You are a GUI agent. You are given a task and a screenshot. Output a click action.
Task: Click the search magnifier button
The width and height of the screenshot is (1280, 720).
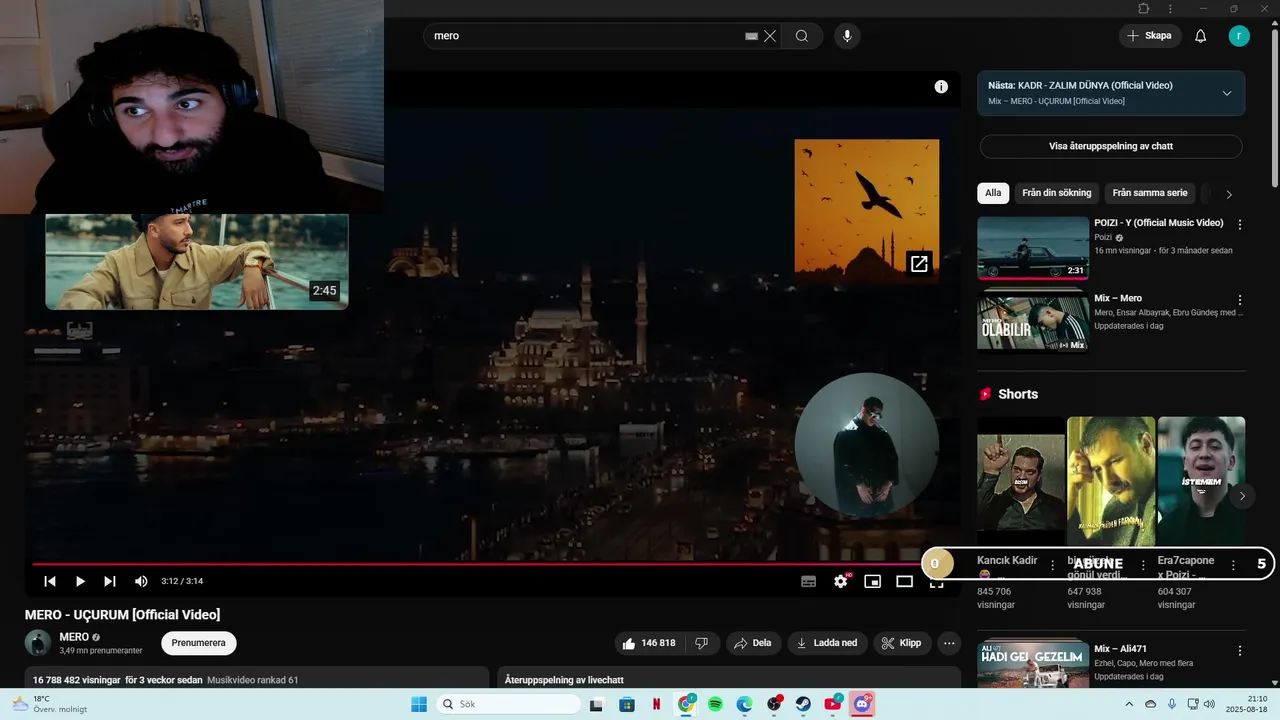pos(802,36)
